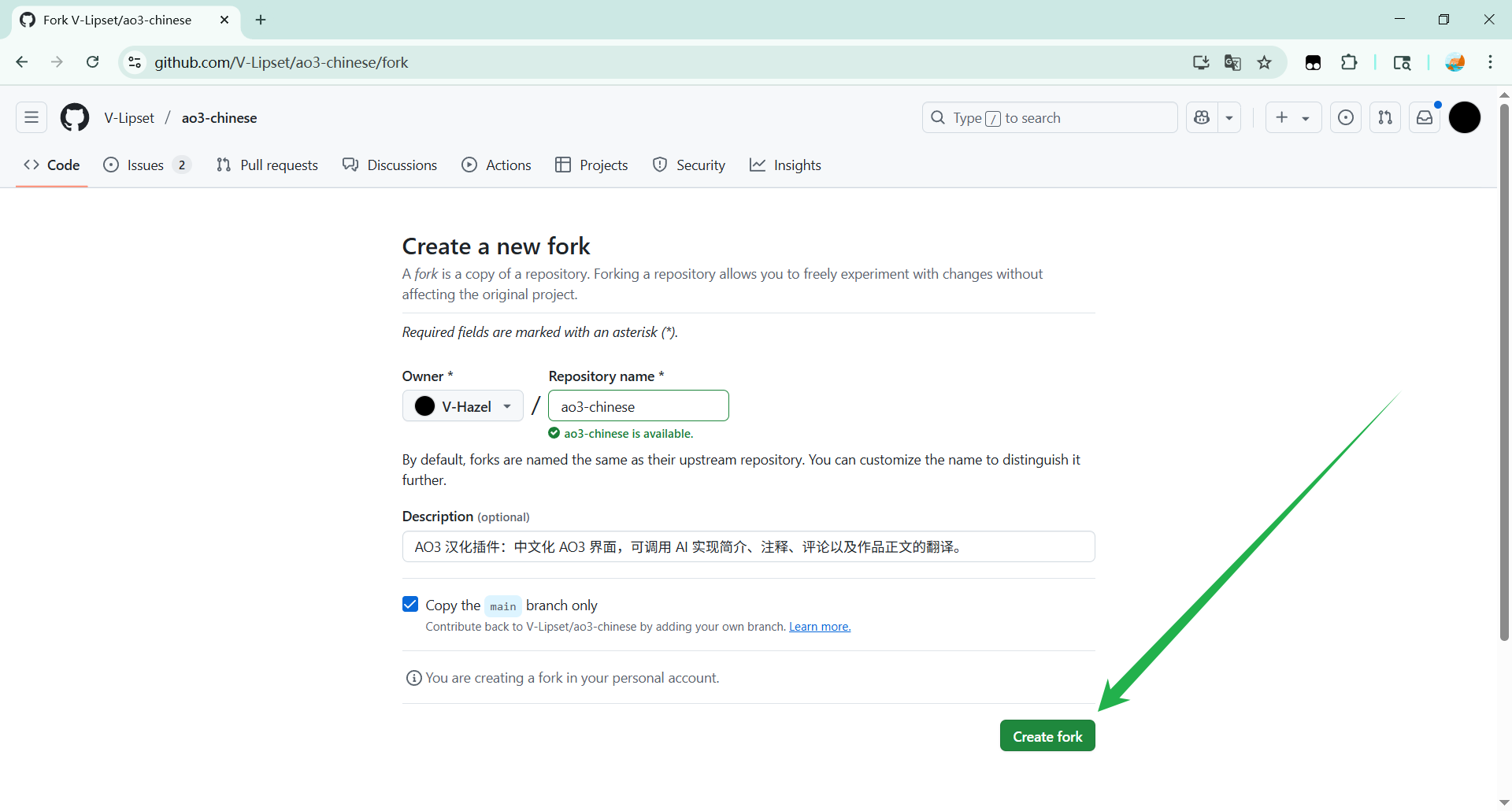
Task: Uncheck Copy the main branch only
Action: click(410, 605)
